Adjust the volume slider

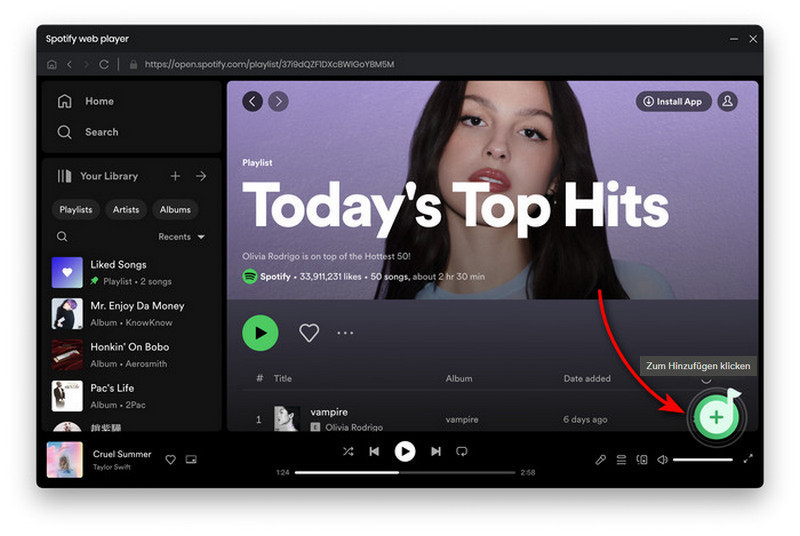click(703, 460)
